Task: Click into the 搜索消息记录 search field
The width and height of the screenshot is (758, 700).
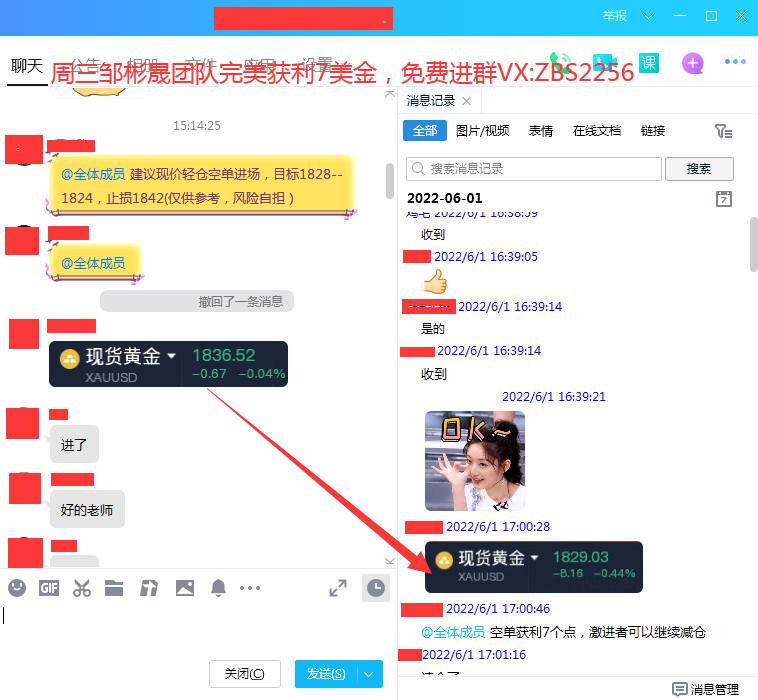Action: coord(534,169)
